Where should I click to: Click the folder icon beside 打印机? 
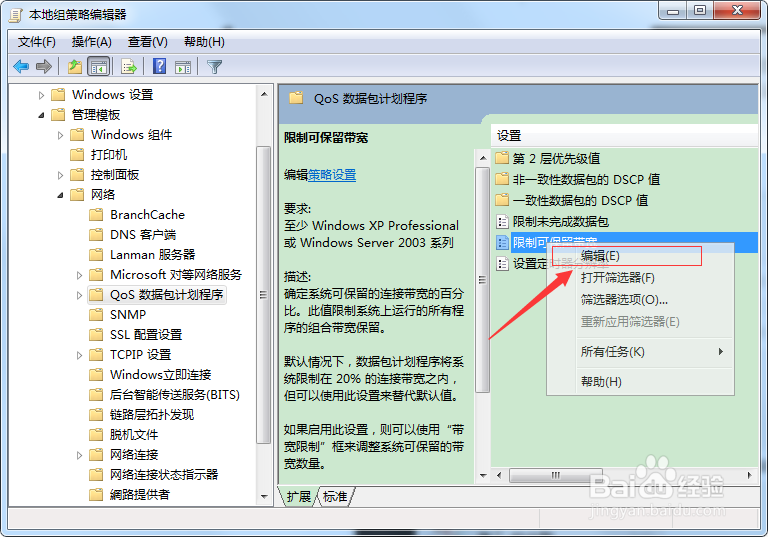[77, 155]
